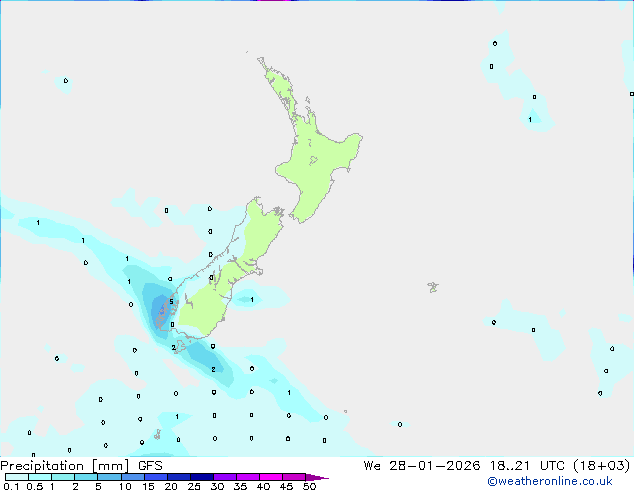Click the '1' value east of South Island

[x=252, y=300]
